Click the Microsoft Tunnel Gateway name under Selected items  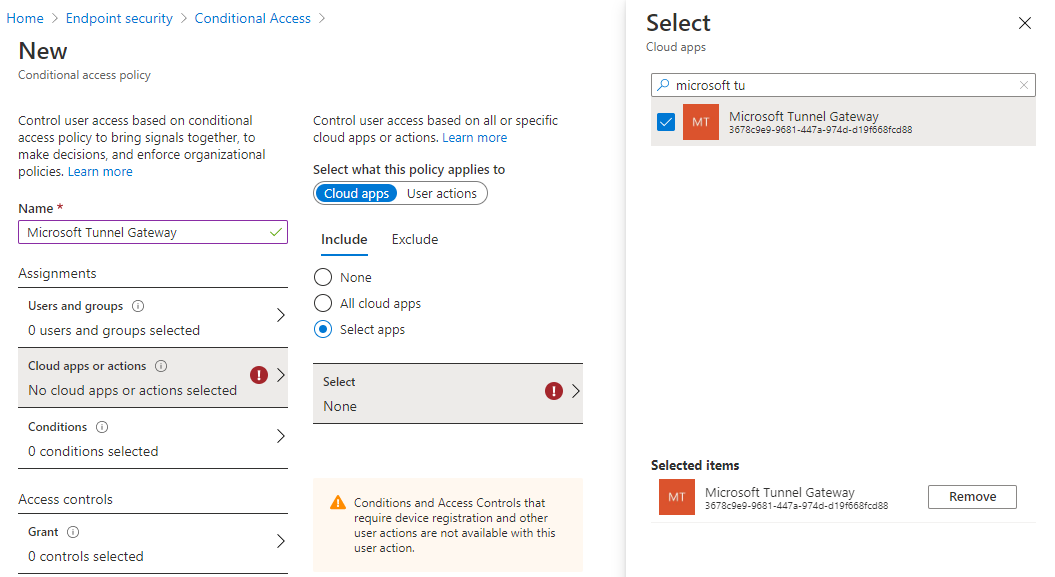(x=780, y=492)
